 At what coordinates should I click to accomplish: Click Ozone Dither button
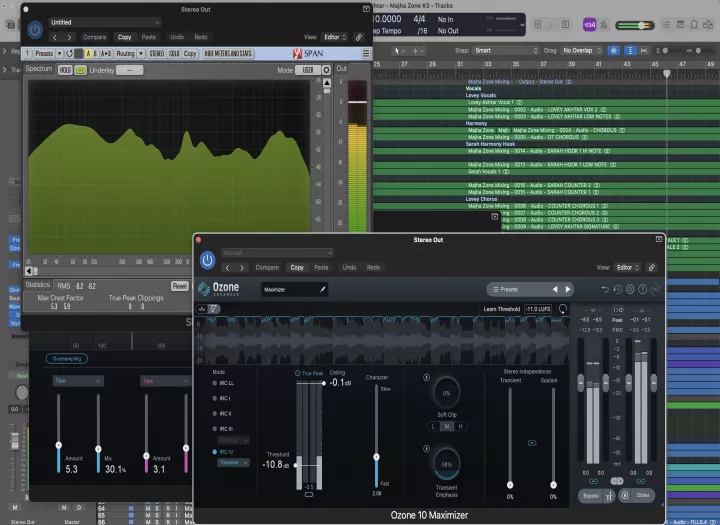[x=643, y=495]
